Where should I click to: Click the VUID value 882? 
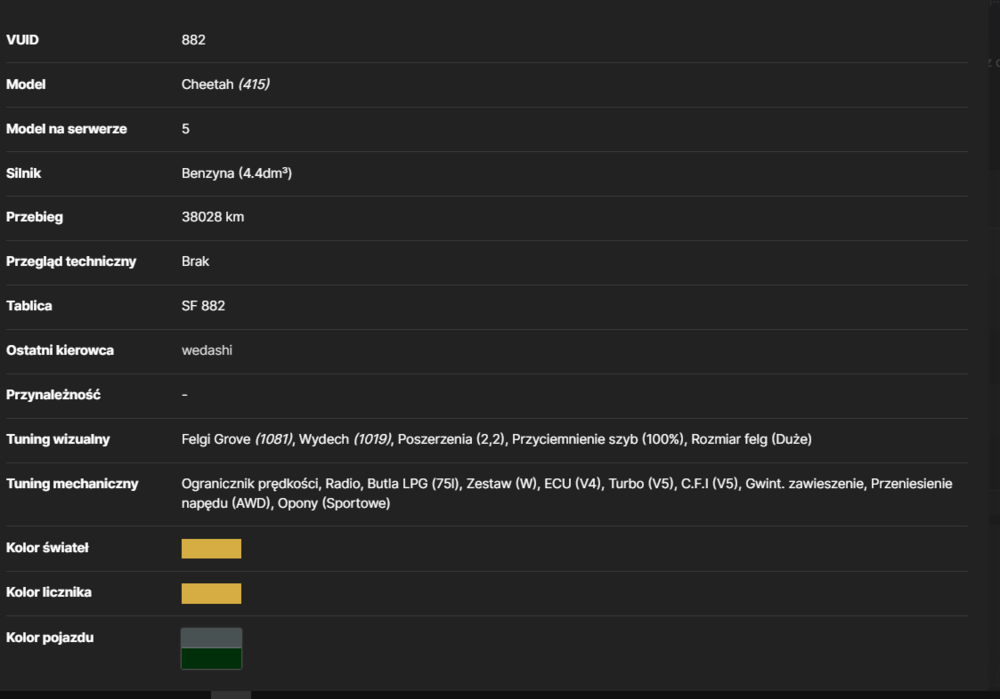(x=193, y=40)
